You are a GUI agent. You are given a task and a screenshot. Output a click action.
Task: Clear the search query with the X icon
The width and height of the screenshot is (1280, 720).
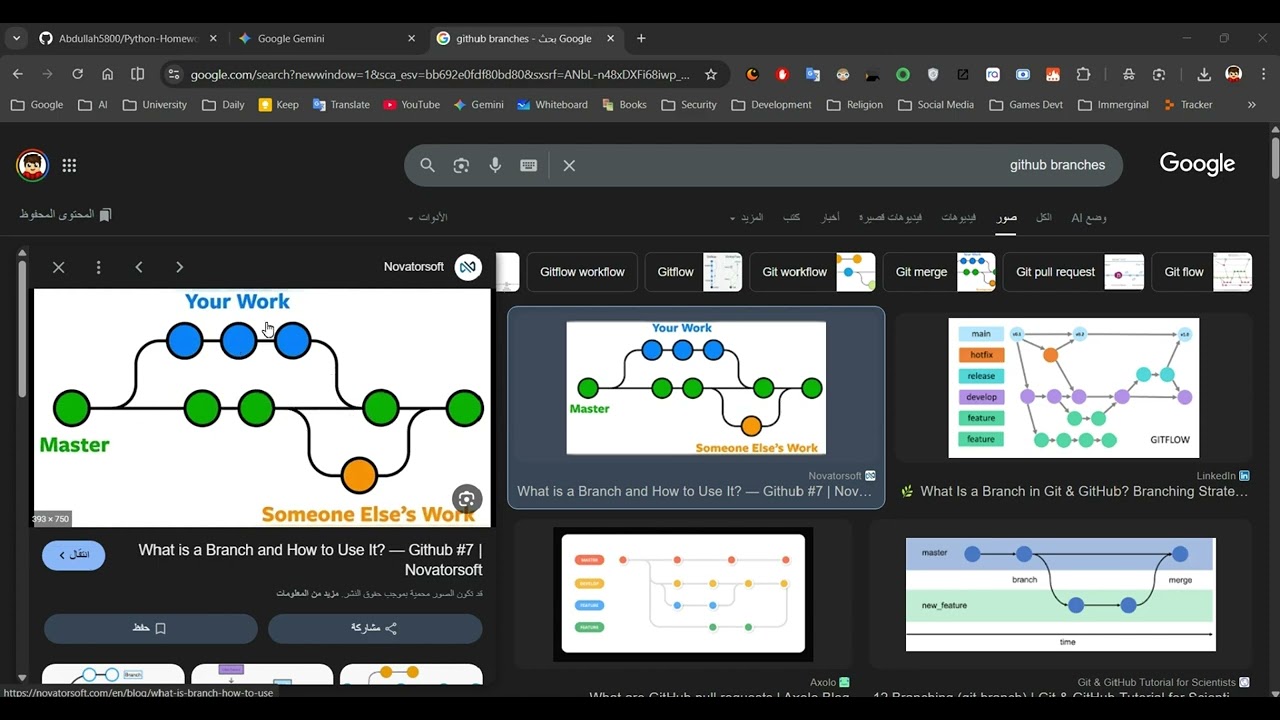(x=569, y=165)
